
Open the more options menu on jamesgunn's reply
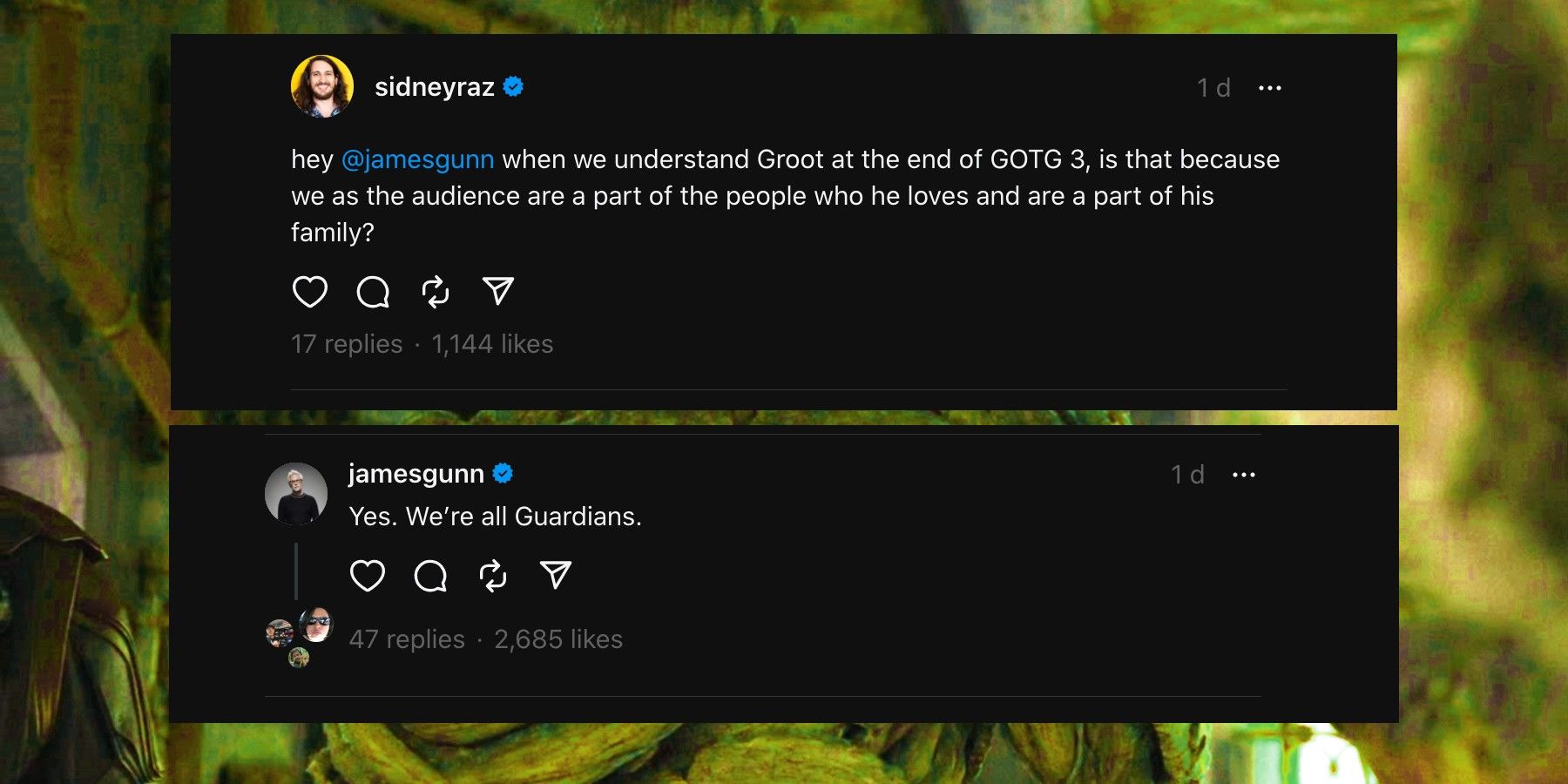(x=1243, y=475)
